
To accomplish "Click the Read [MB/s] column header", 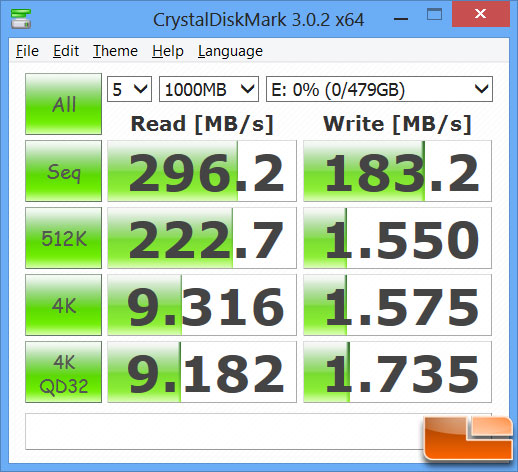I will [x=202, y=124].
